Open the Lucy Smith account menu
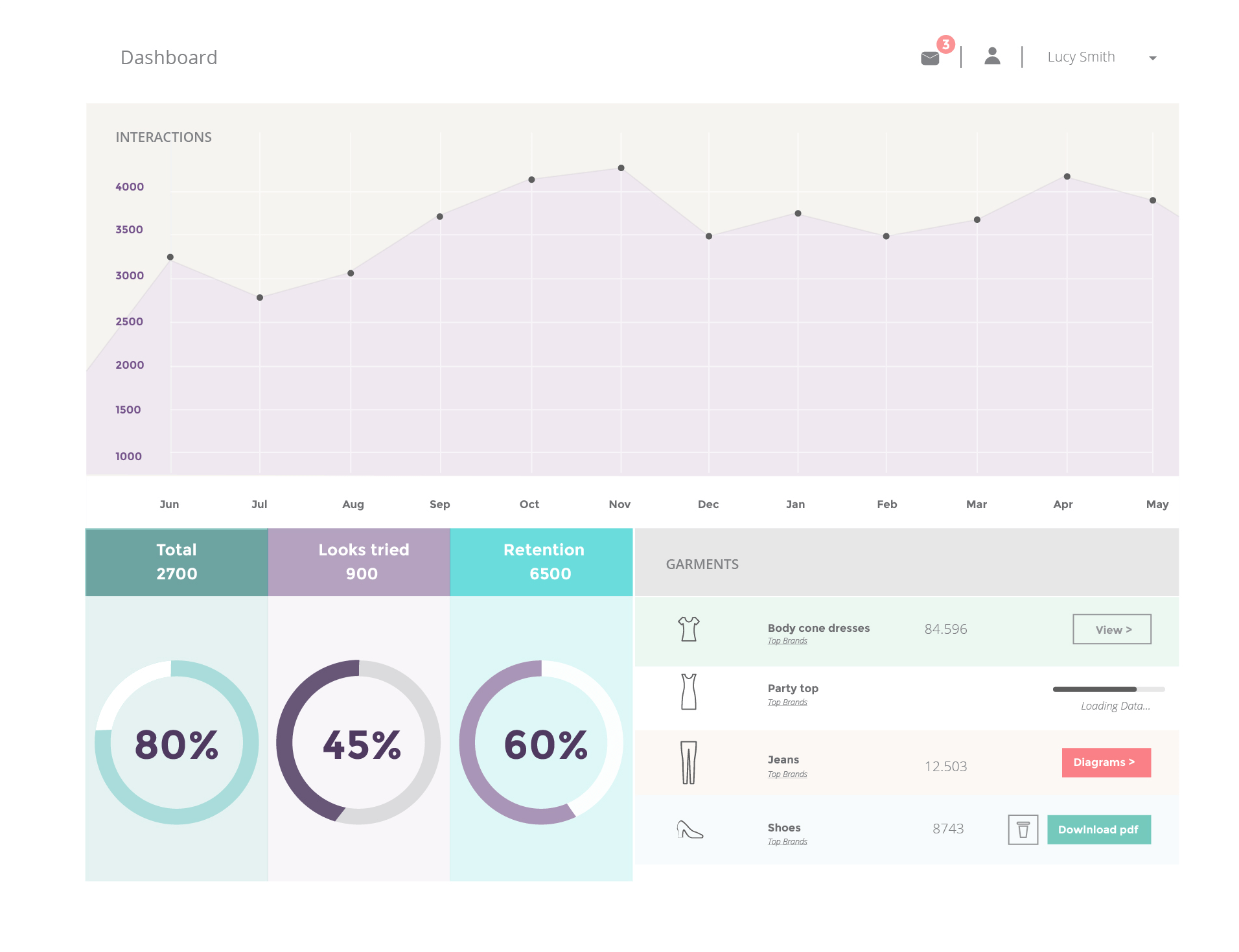The height and width of the screenshot is (952, 1239). point(1081,57)
